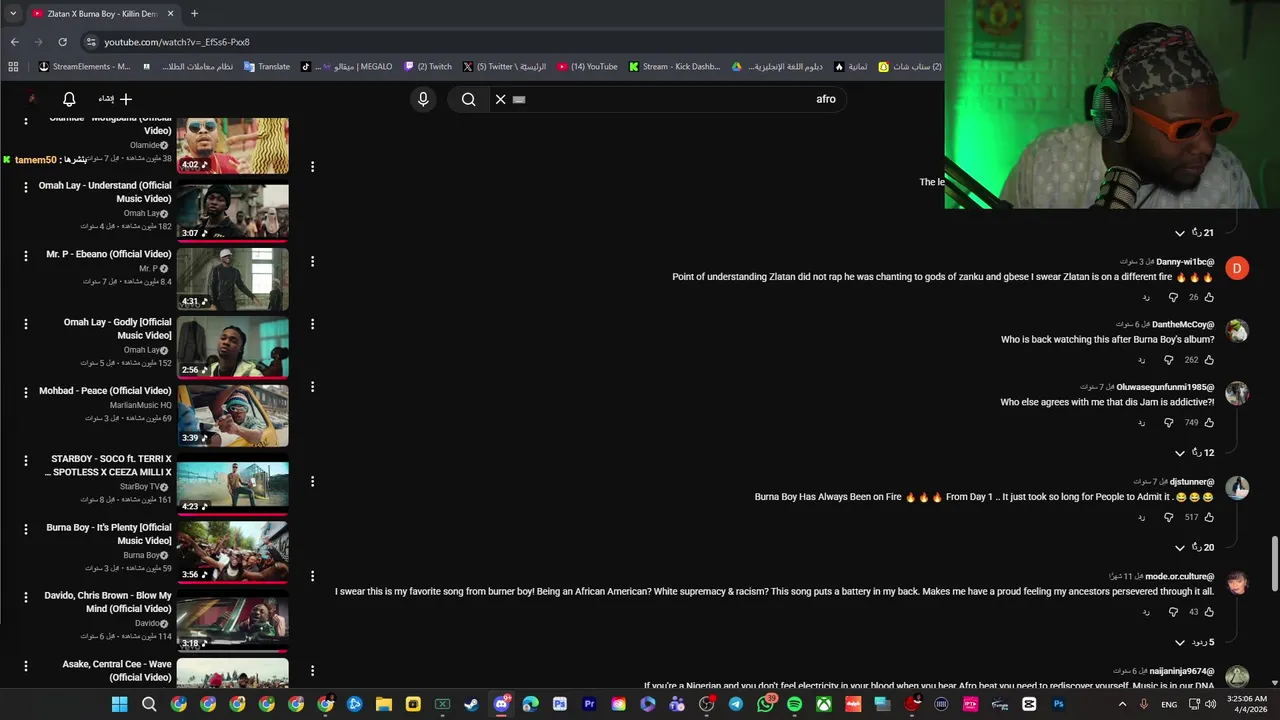This screenshot has width=1280, height=720.
Task: Open Omah Lay - Understand video title
Action: coord(105,192)
